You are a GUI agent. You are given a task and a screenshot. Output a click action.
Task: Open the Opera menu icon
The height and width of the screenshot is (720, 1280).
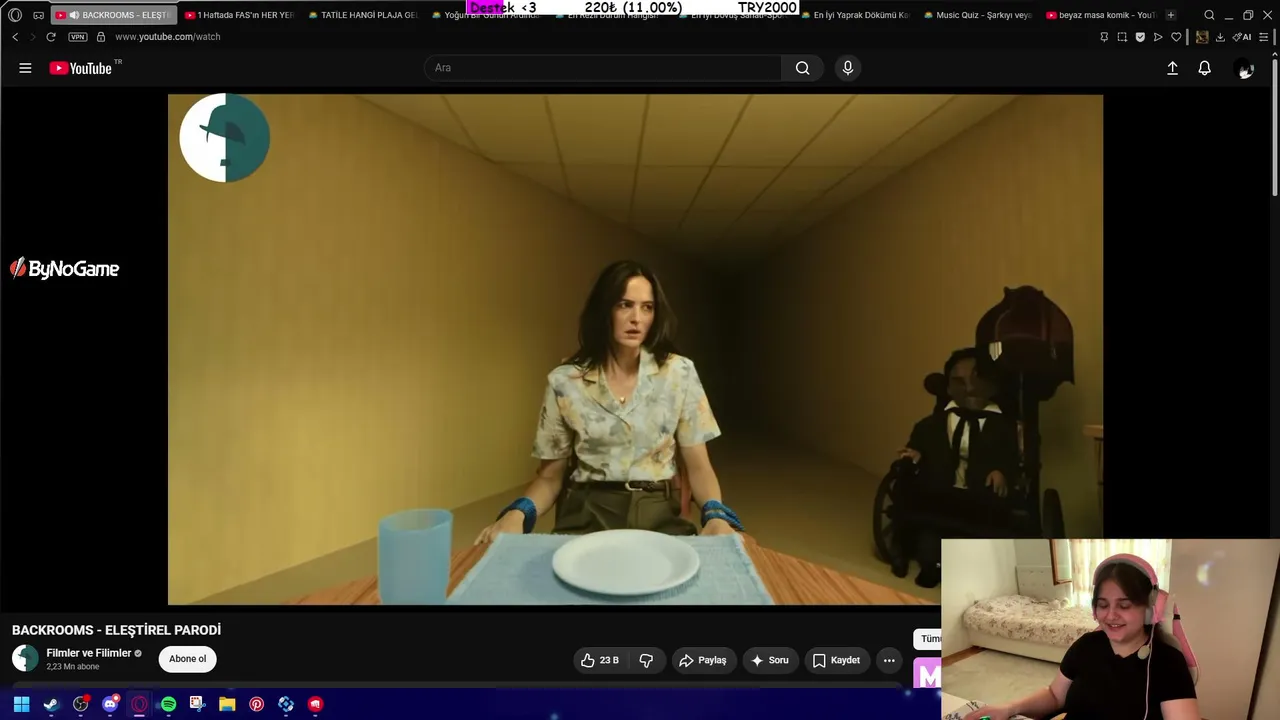(15, 15)
